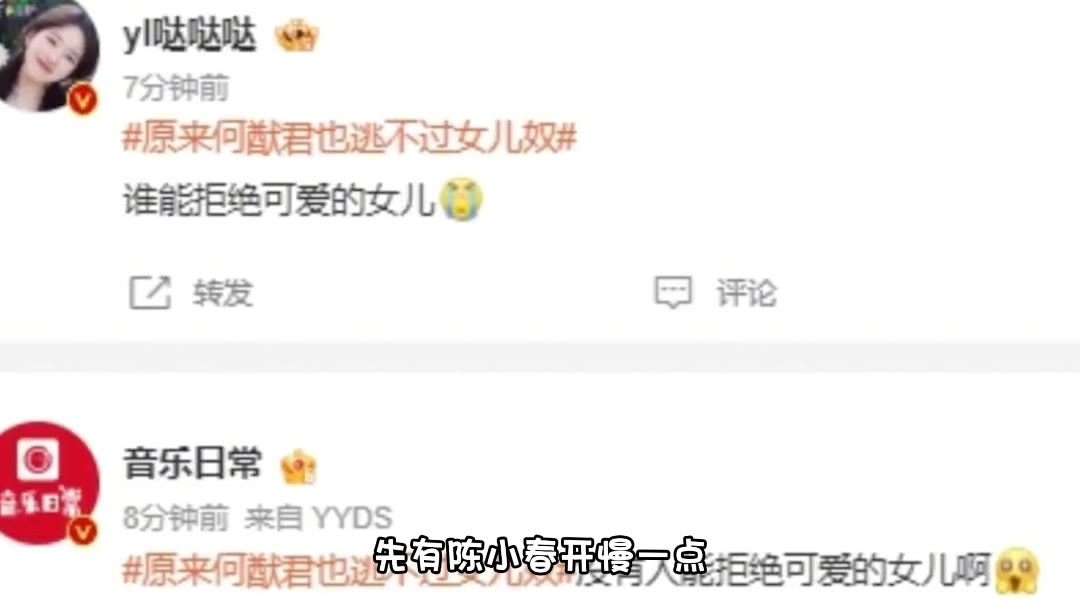
Task: Select the 评论 comment label
Action: 747,293
